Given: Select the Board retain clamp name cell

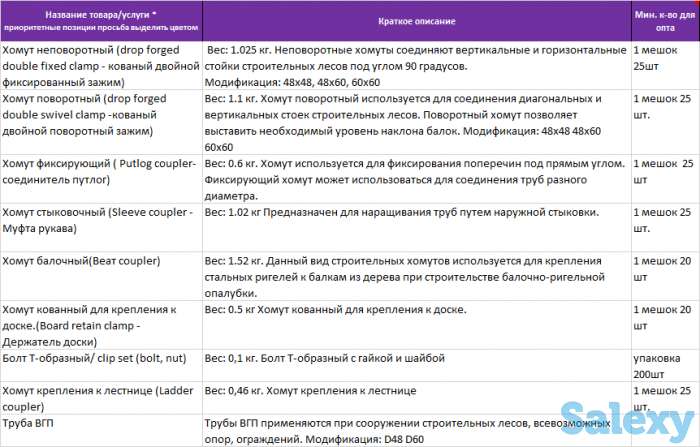Looking at the screenshot, I should pos(100,318).
